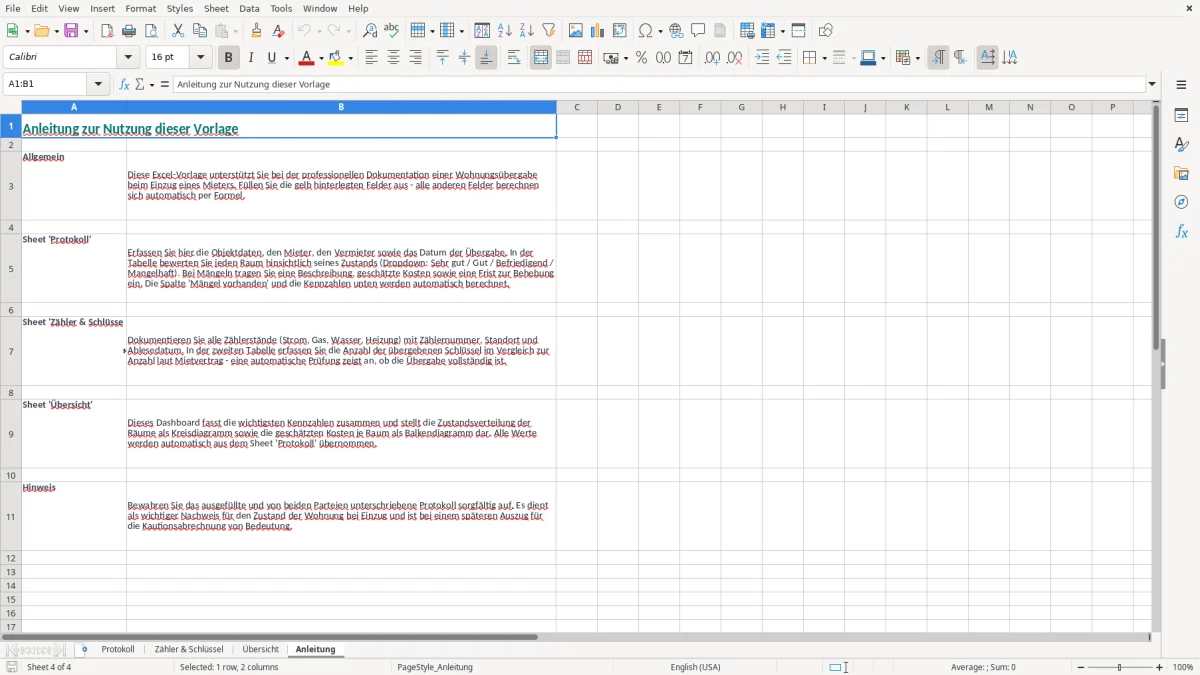Image resolution: width=1200 pixels, height=675 pixels.
Task: Open Font Name dropdown list
Action: pos(128,58)
